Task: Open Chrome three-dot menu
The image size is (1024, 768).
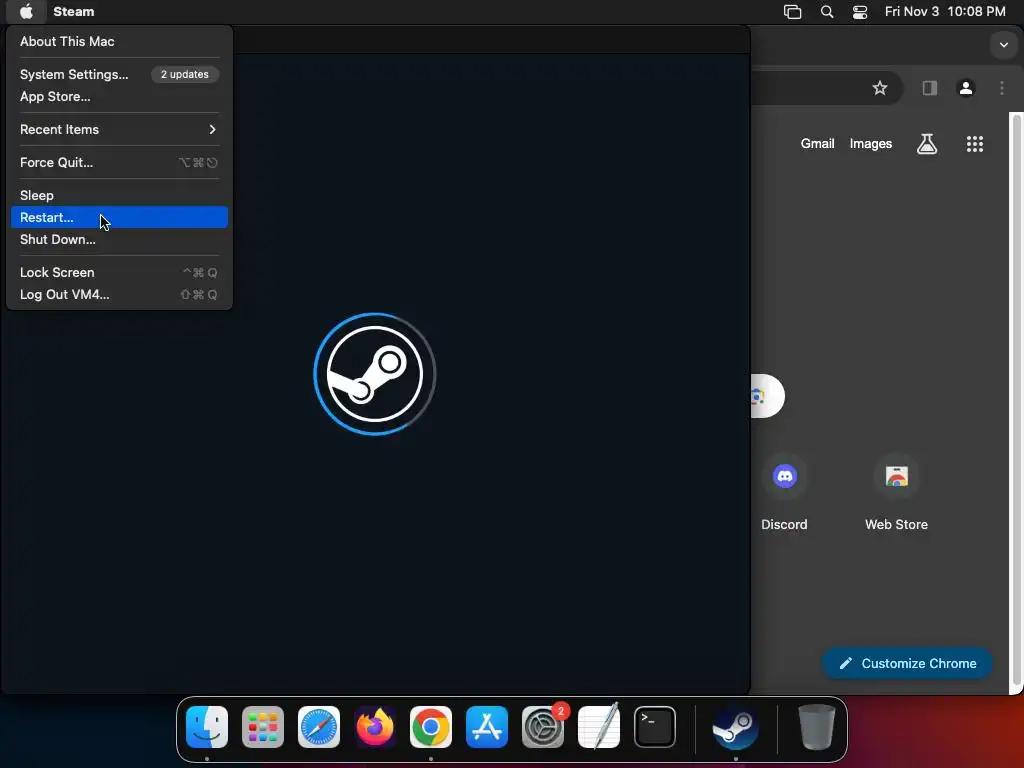Action: click(1002, 88)
